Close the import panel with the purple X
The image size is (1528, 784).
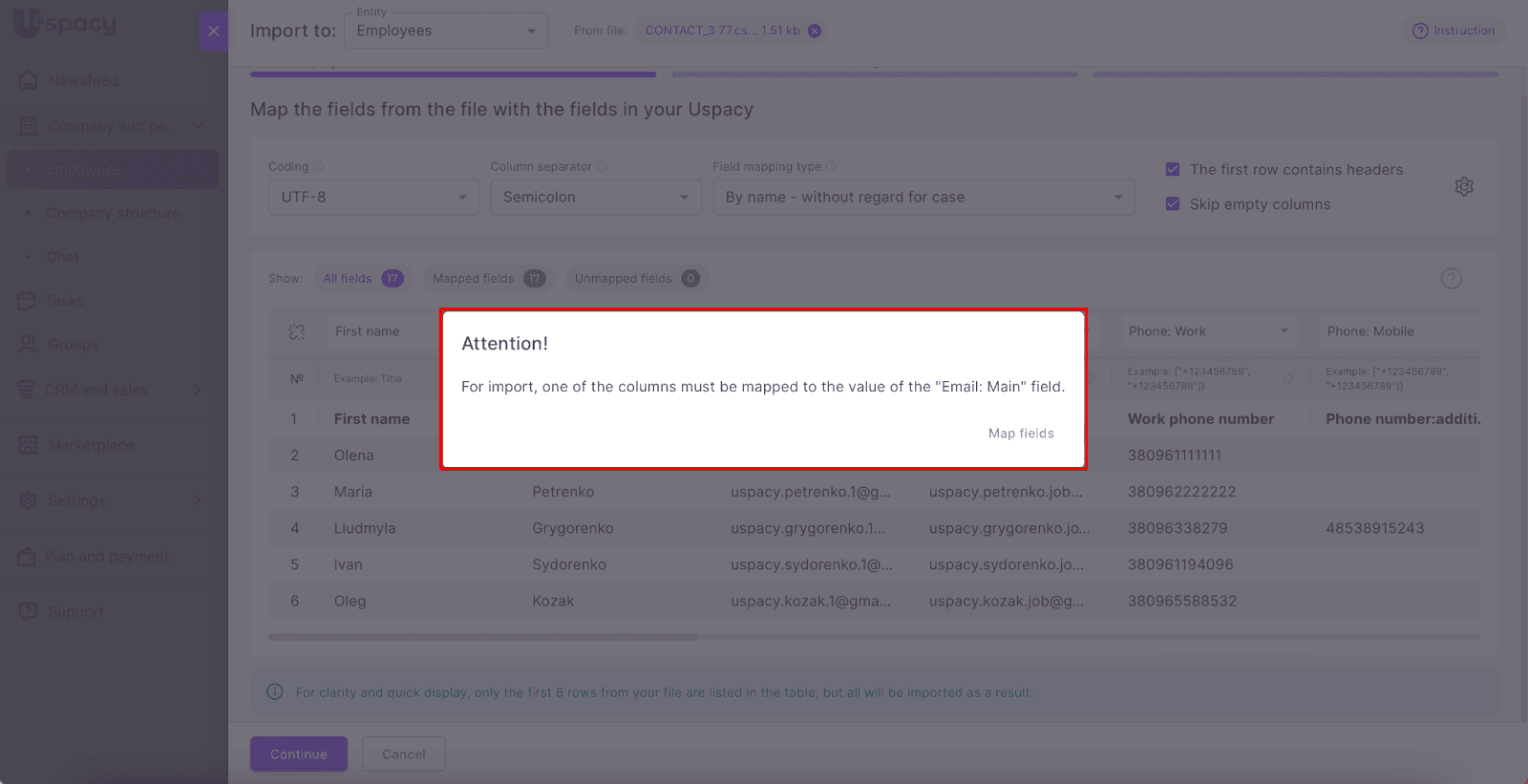pos(214,31)
